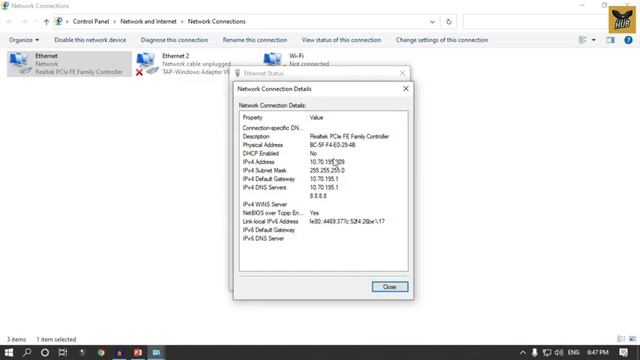Click Diagnose this connection
Image resolution: width=640 pixels, height=360 pixels.
click(x=174, y=40)
